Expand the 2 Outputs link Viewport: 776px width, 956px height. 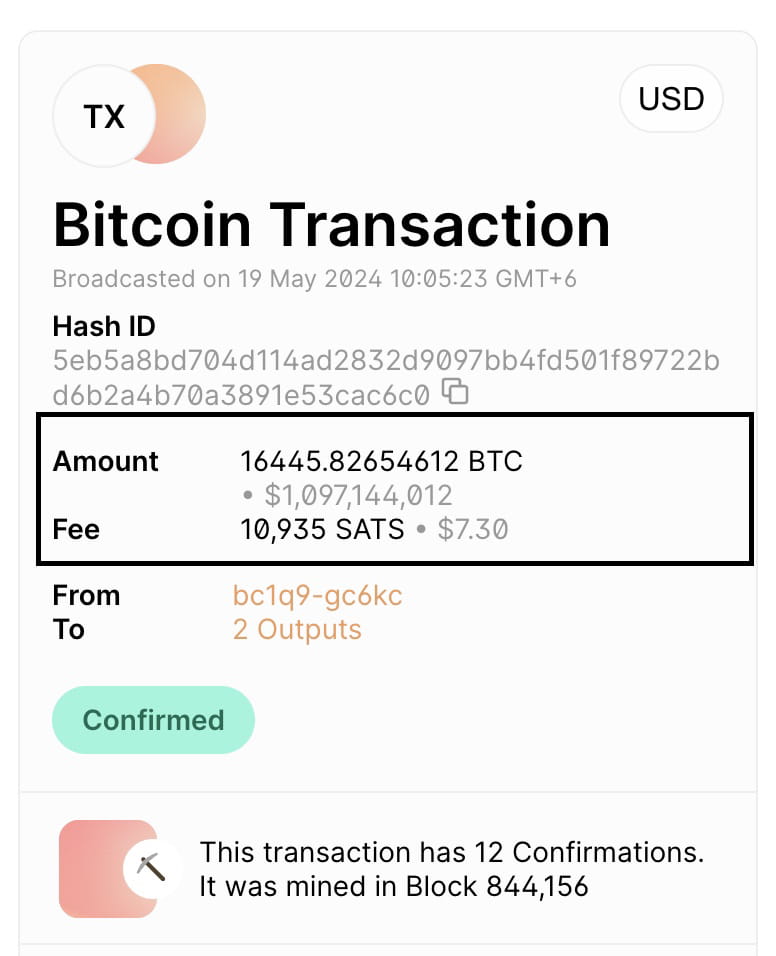297,630
